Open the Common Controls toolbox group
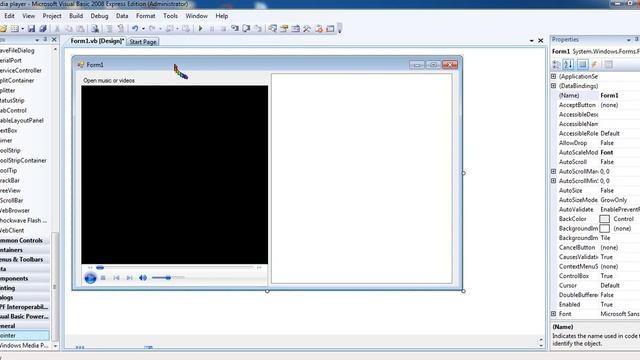The width and height of the screenshot is (640, 360). coord(24,240)
